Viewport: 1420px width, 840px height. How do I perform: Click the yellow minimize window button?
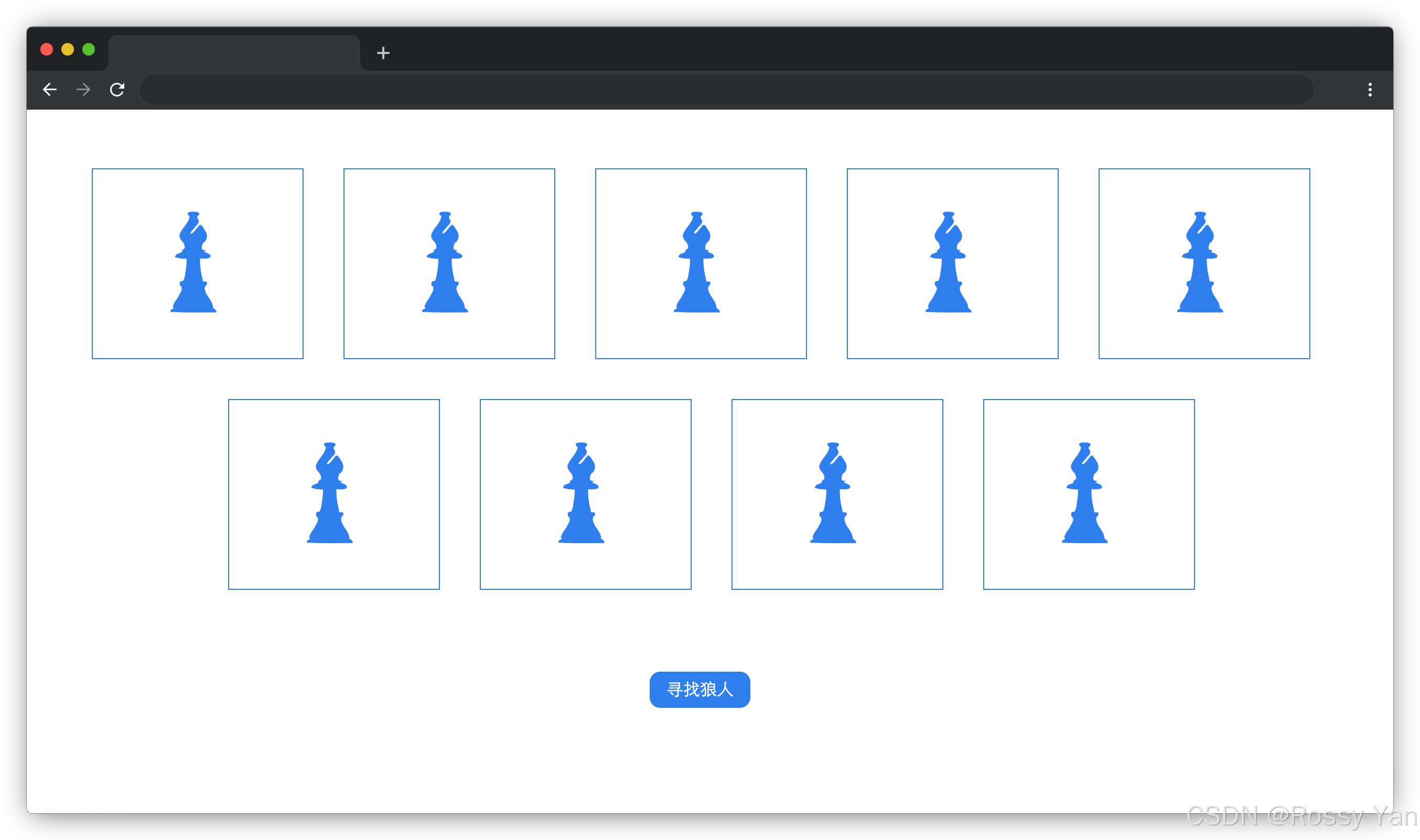(67, 49)
